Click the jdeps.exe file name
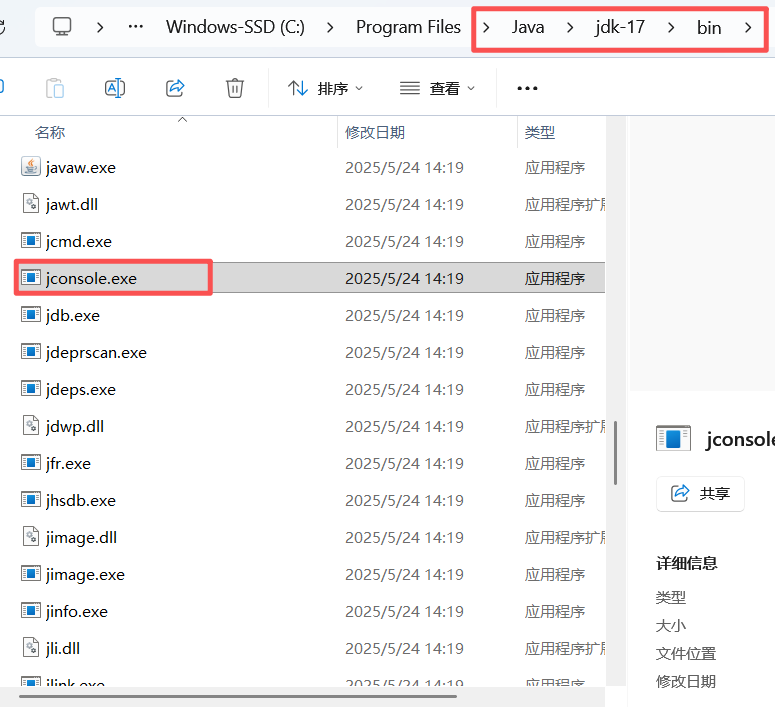Image resolution: width=775 pixels, height=711 pixels. coord(81,390)
